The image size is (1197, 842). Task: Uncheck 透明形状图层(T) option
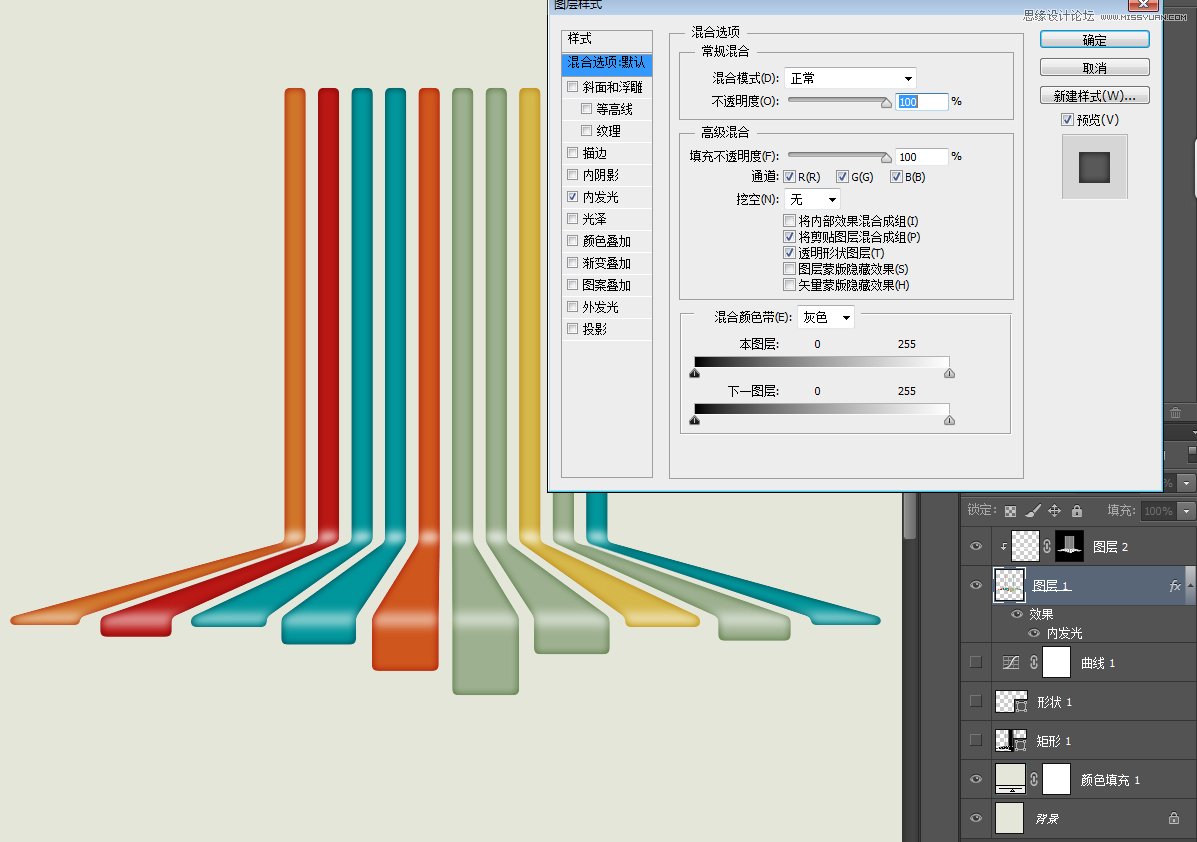(789, 253)
